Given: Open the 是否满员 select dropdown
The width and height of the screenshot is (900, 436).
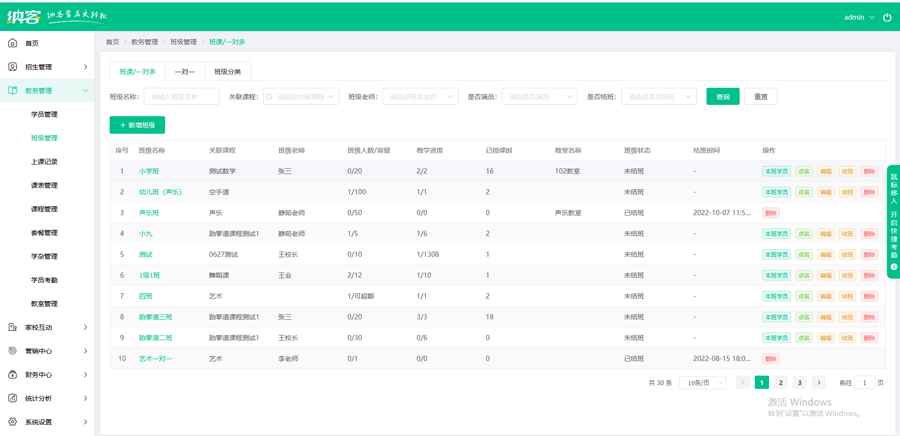Looking at the screenshot, I should 540,96.
